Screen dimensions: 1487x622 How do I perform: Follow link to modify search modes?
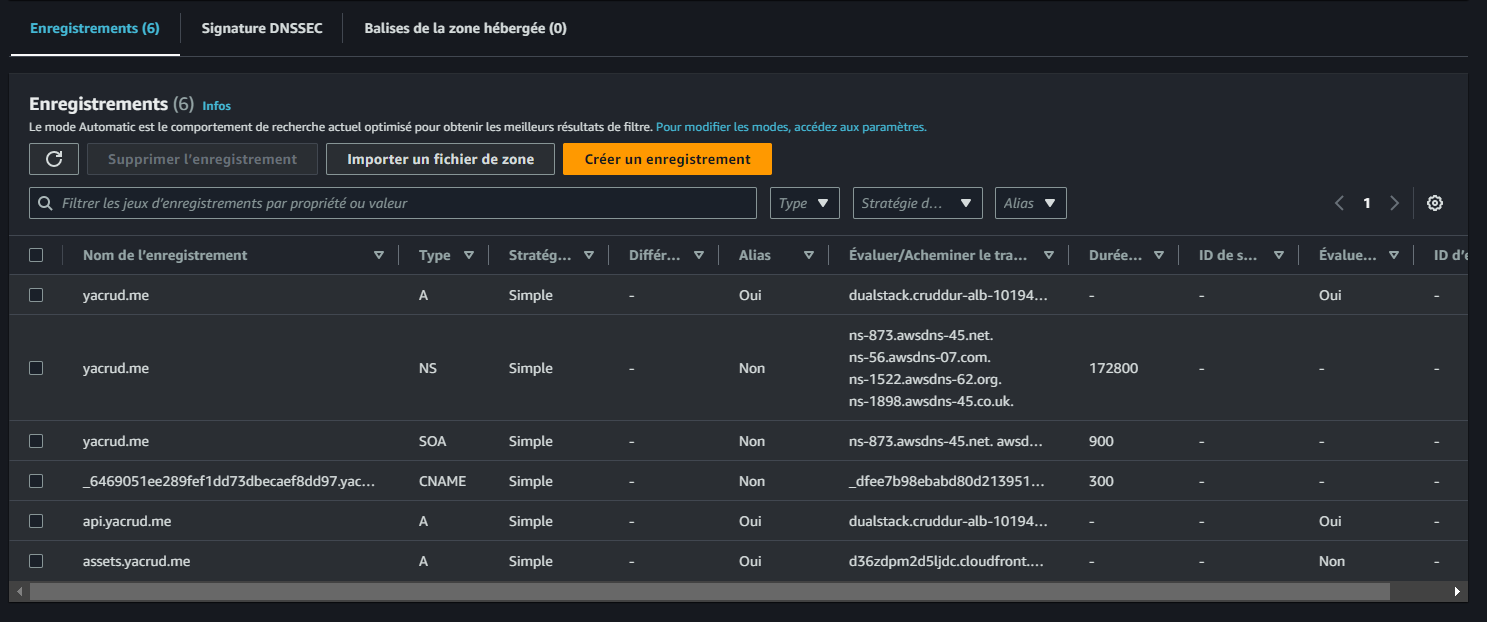pos(791,127)
